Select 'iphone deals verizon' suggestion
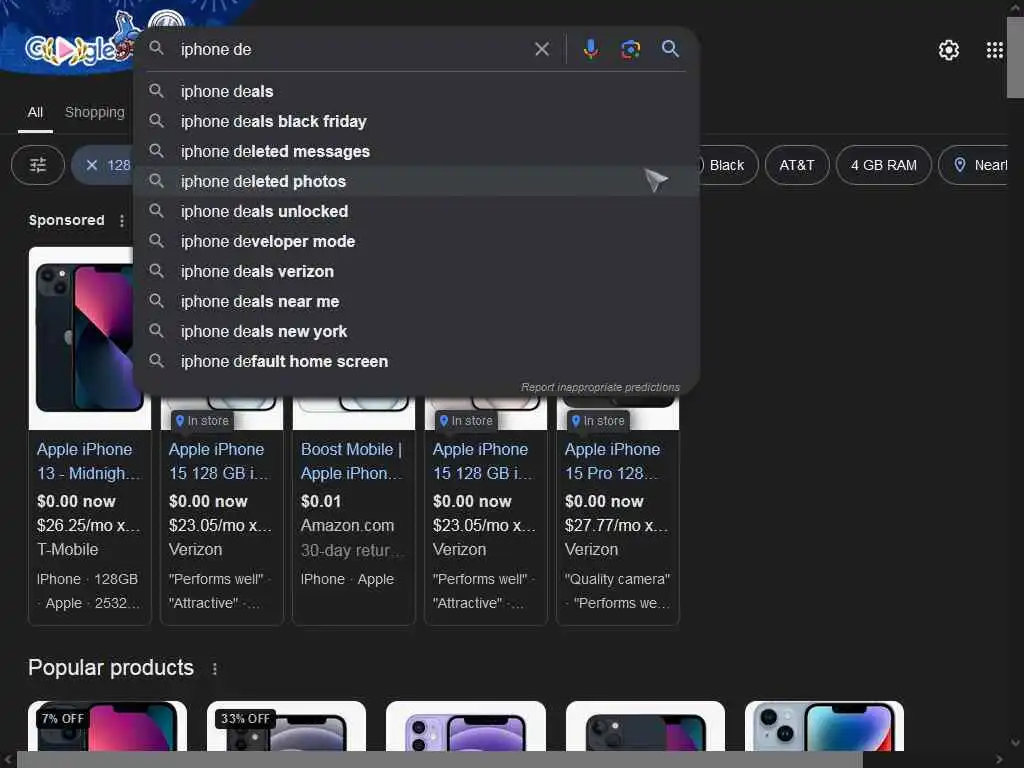Screen dimensions: 1024x768 click(416, 272)
